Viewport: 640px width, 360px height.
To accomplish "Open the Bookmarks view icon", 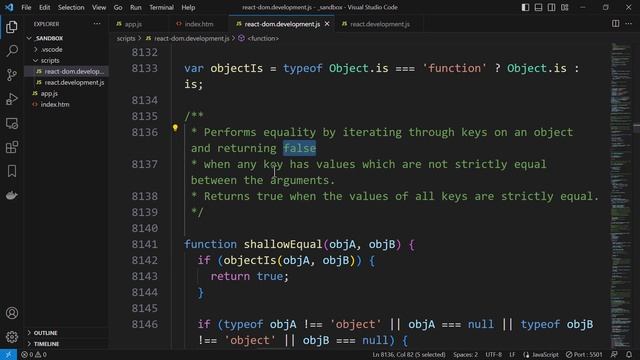I will tap(12, 171).
